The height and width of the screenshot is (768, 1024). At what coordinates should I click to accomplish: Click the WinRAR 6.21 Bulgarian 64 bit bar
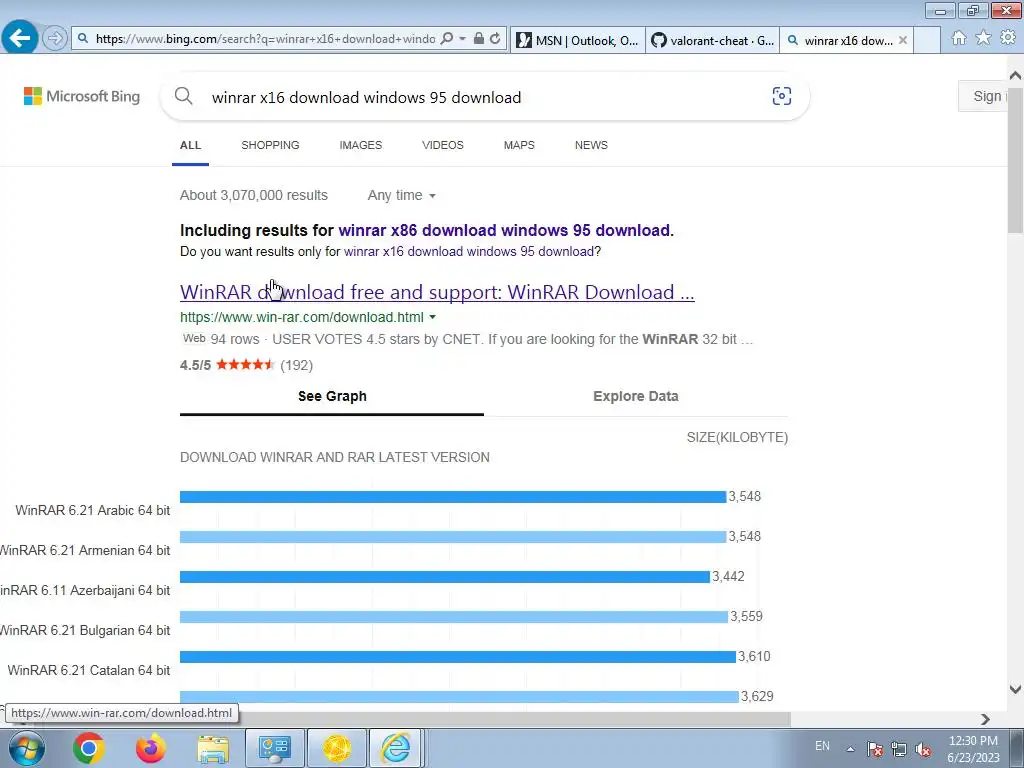click(x=454, y=616)
